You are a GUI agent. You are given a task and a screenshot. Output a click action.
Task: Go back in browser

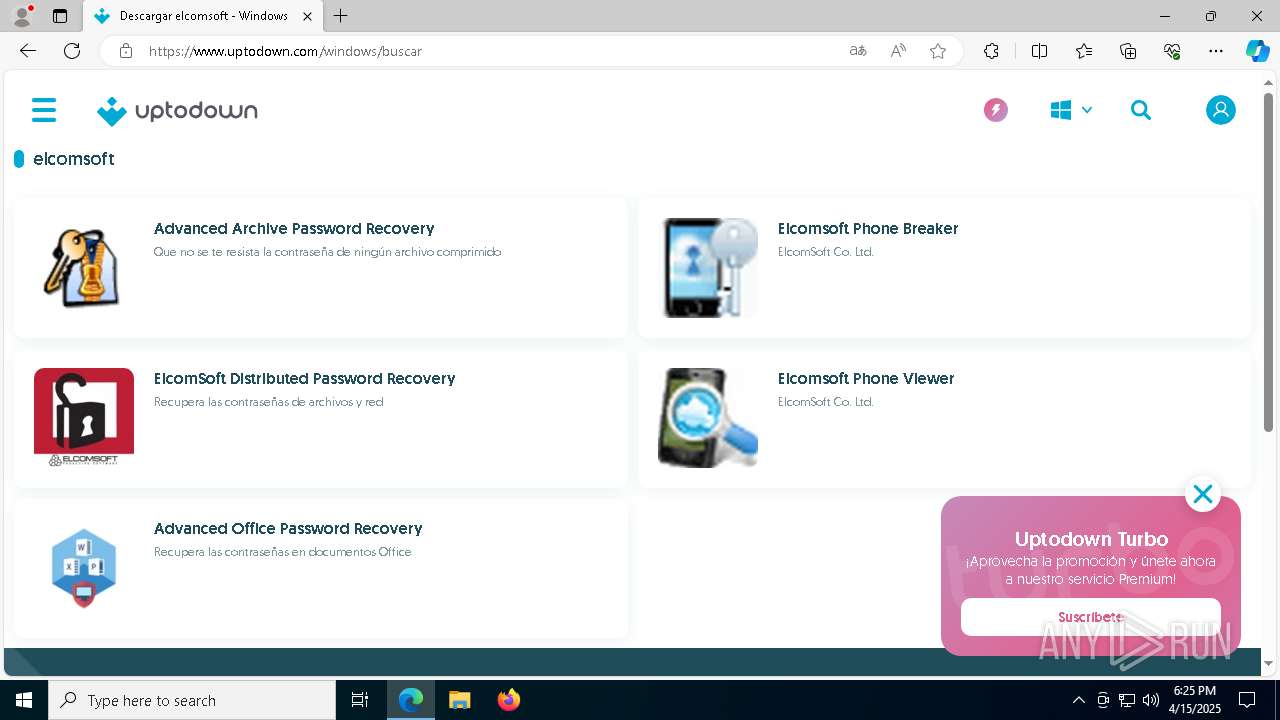point(28,51)
